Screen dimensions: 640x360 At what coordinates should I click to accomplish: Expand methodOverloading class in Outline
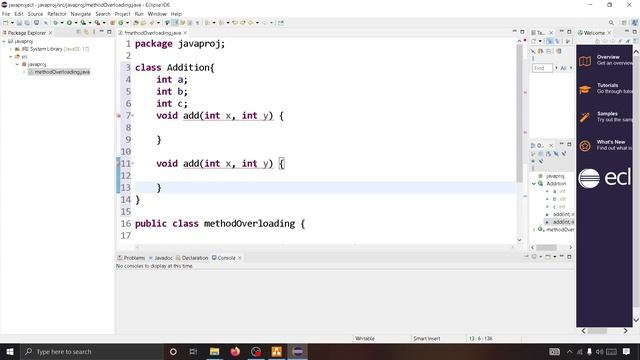pyautogui.click(x=534, y=230)
